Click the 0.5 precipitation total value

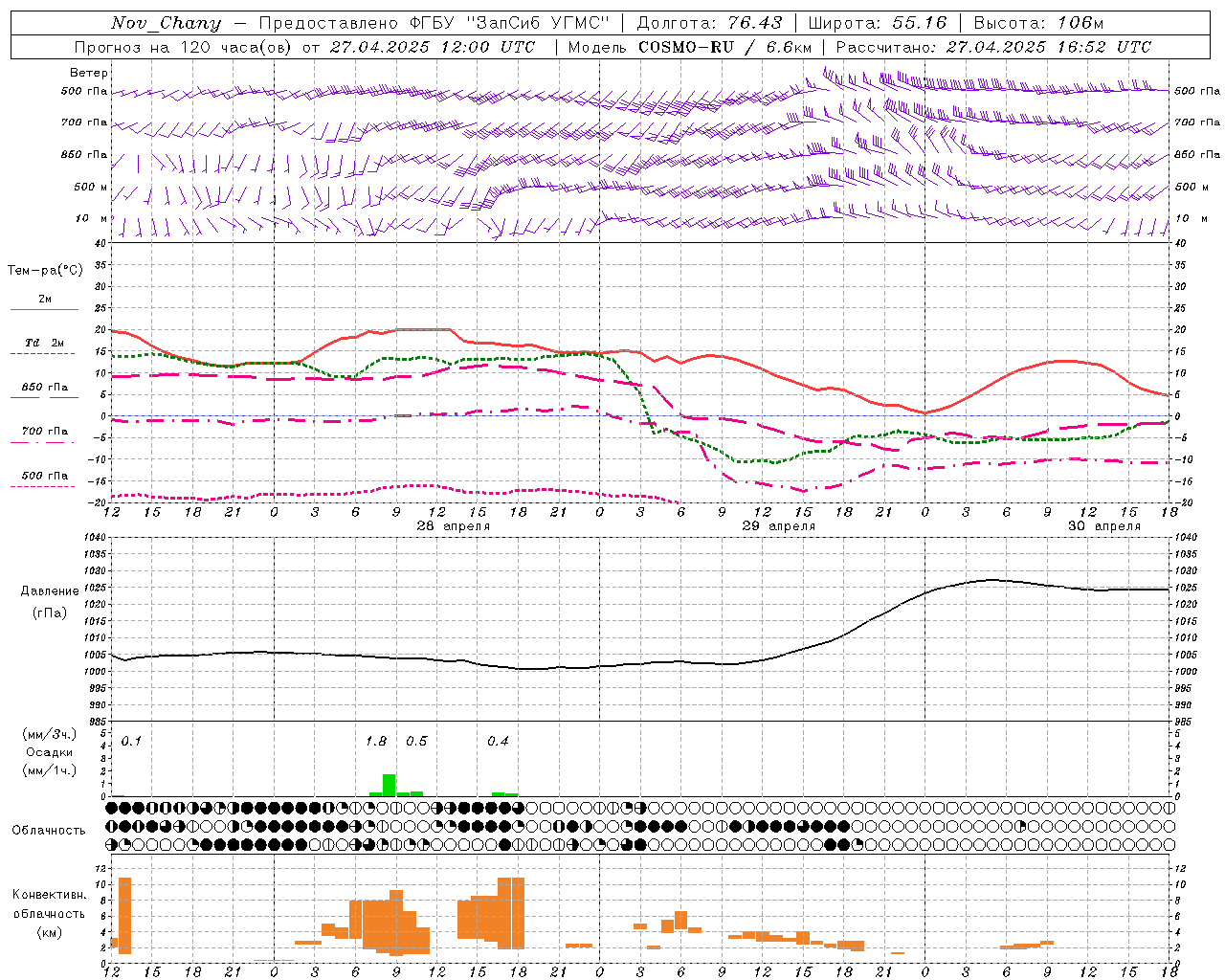(416, 742)
